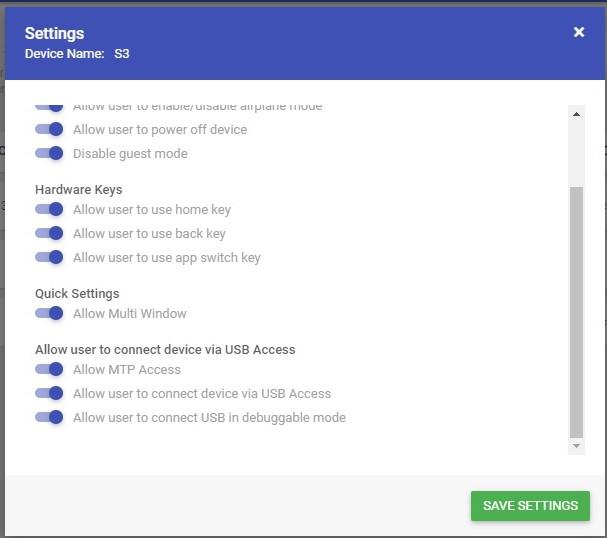Toggle the partially visible airplane mode switch
The width and height of the screenshot is (607, 538).
coord(49,108)
